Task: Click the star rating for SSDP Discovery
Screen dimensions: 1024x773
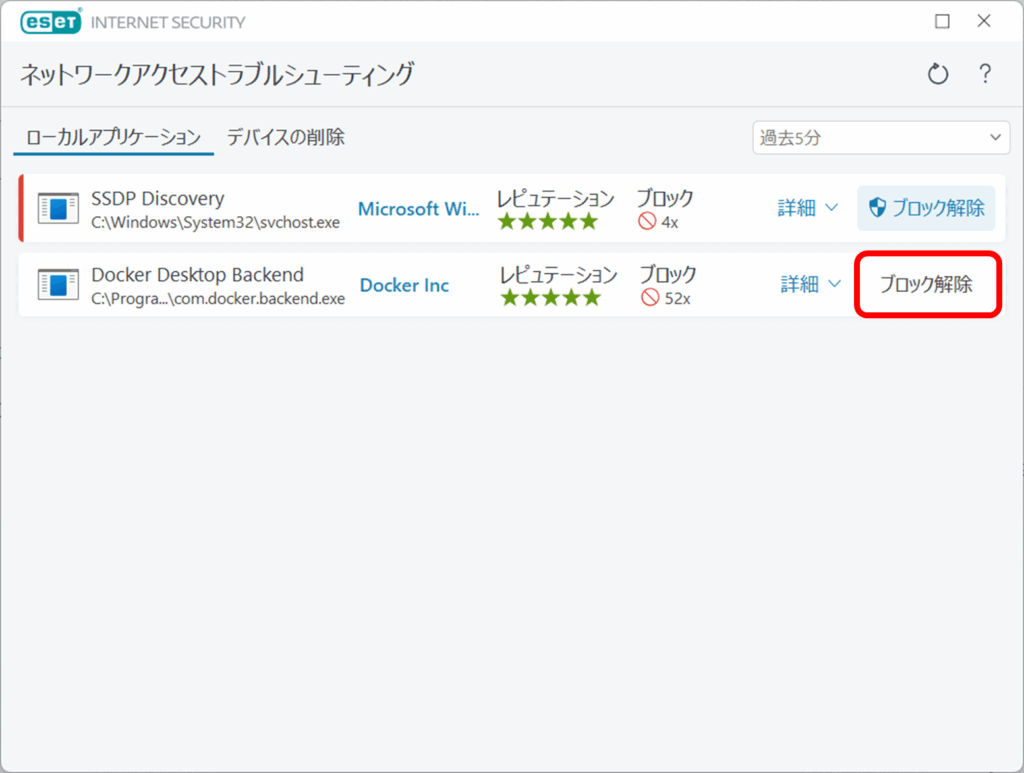Action: [548, 221]
